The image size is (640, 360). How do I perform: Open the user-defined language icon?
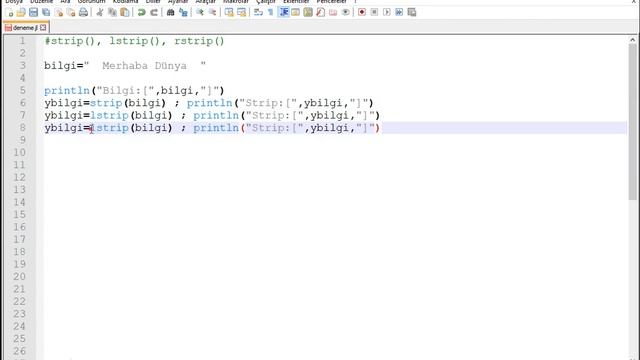[296, 12]
